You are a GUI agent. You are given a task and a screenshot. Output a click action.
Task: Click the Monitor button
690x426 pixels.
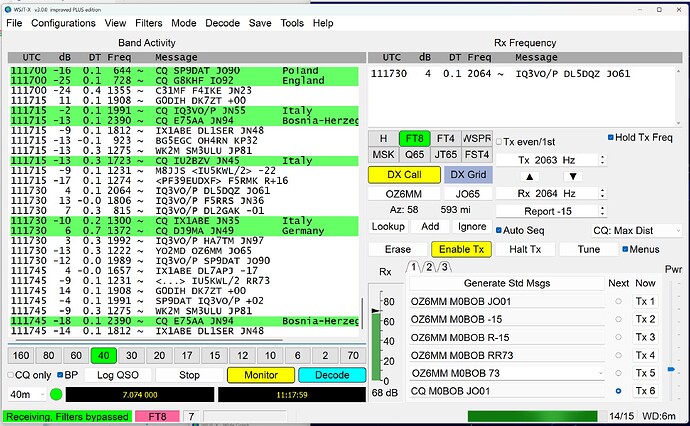tap(261, 375)
